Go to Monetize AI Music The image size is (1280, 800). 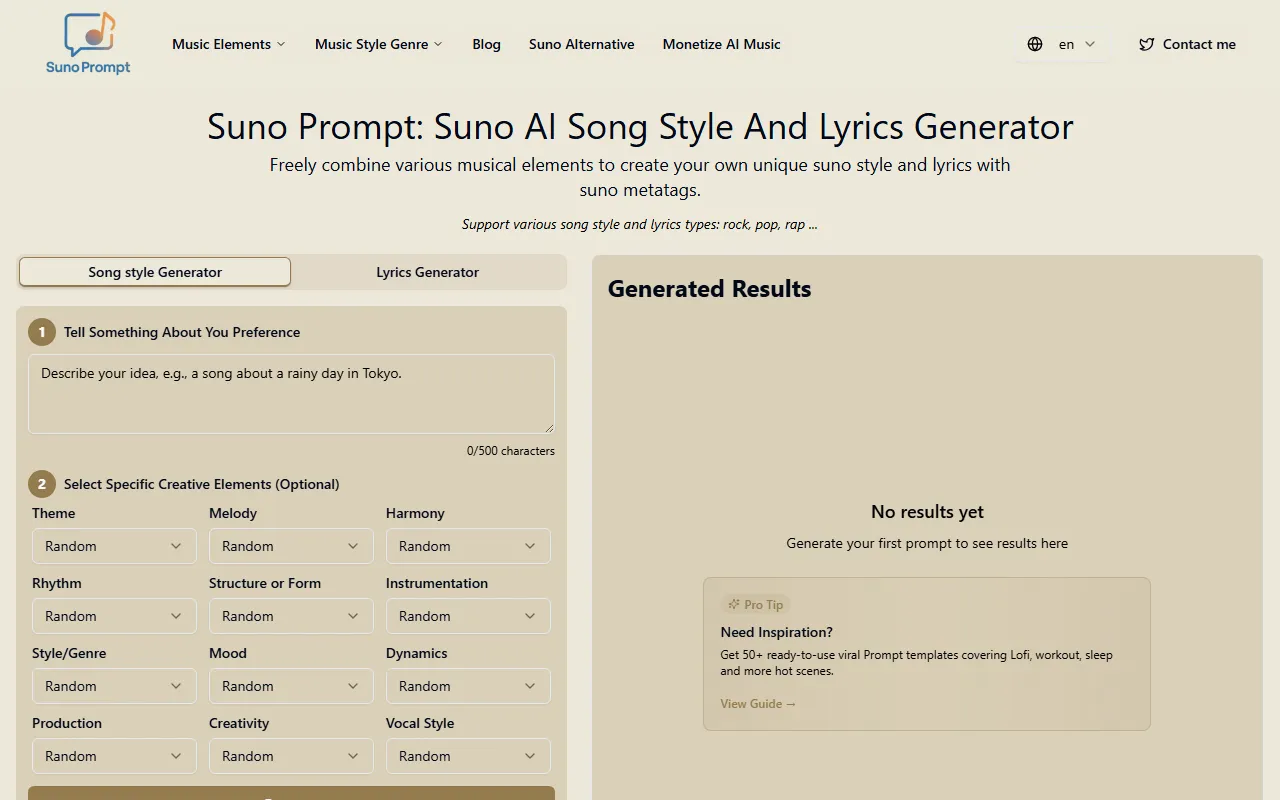tap(721, 44)
